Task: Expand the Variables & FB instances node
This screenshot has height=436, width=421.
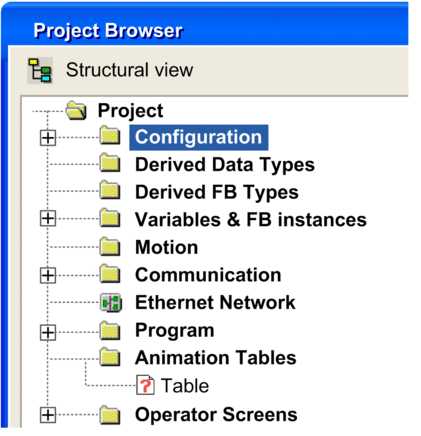Action: pos(48,219)
